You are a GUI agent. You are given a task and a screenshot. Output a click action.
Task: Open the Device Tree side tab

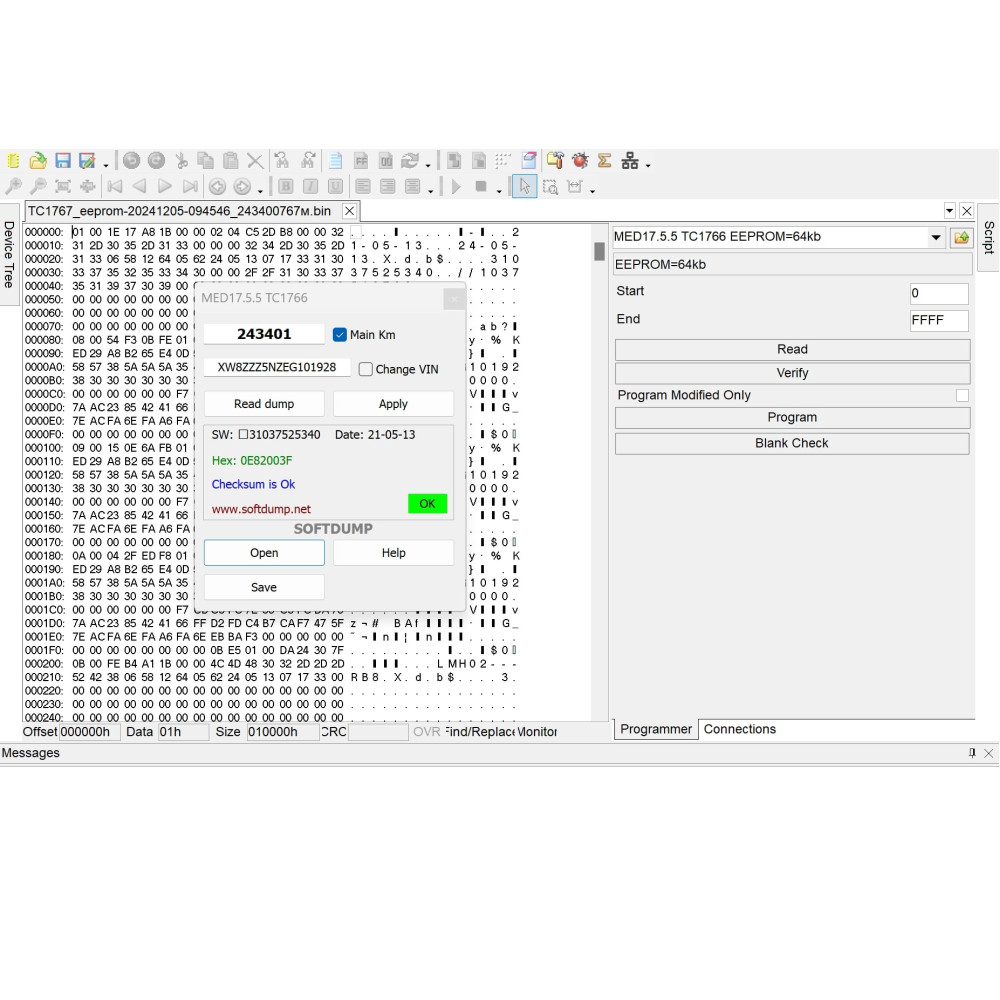[9, 254]
